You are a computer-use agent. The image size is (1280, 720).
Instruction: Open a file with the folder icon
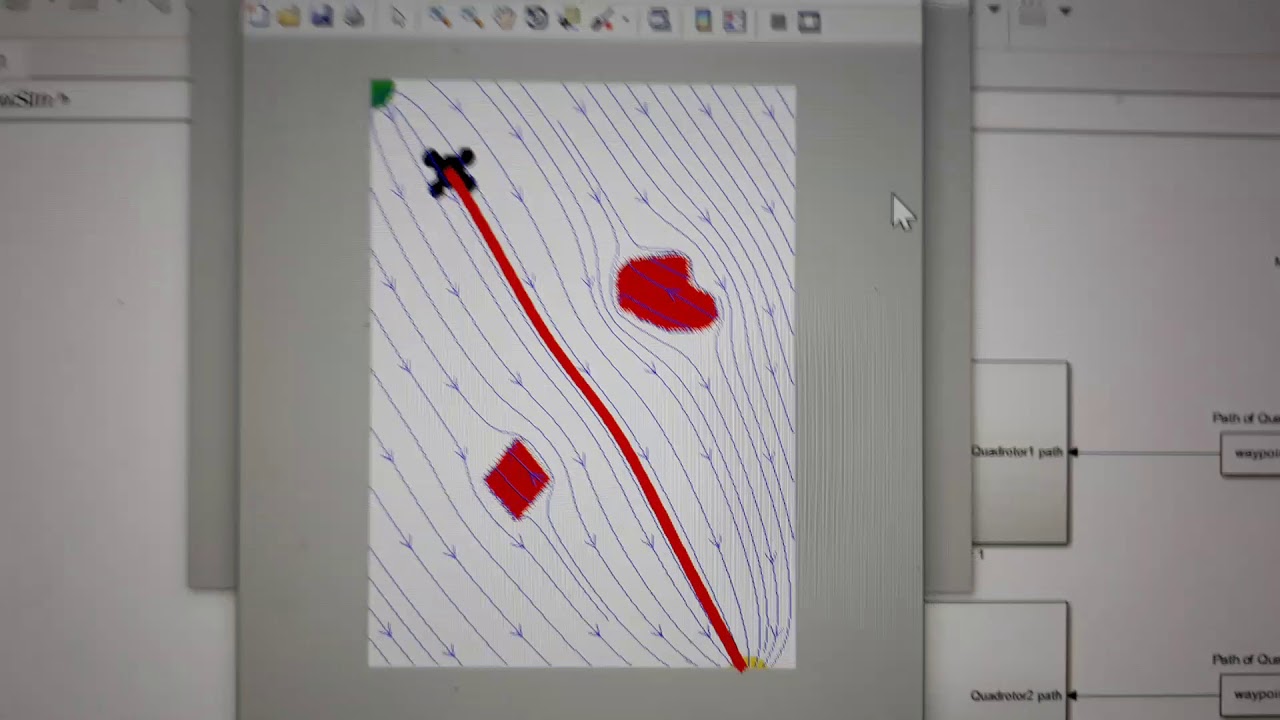point(289,17)
